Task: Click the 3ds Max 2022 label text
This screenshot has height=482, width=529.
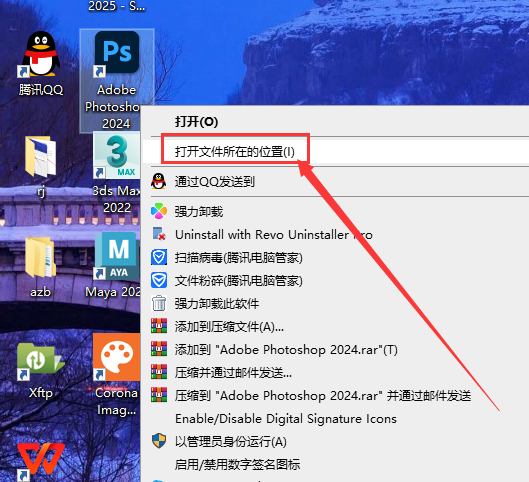Action: click(116, 199)
